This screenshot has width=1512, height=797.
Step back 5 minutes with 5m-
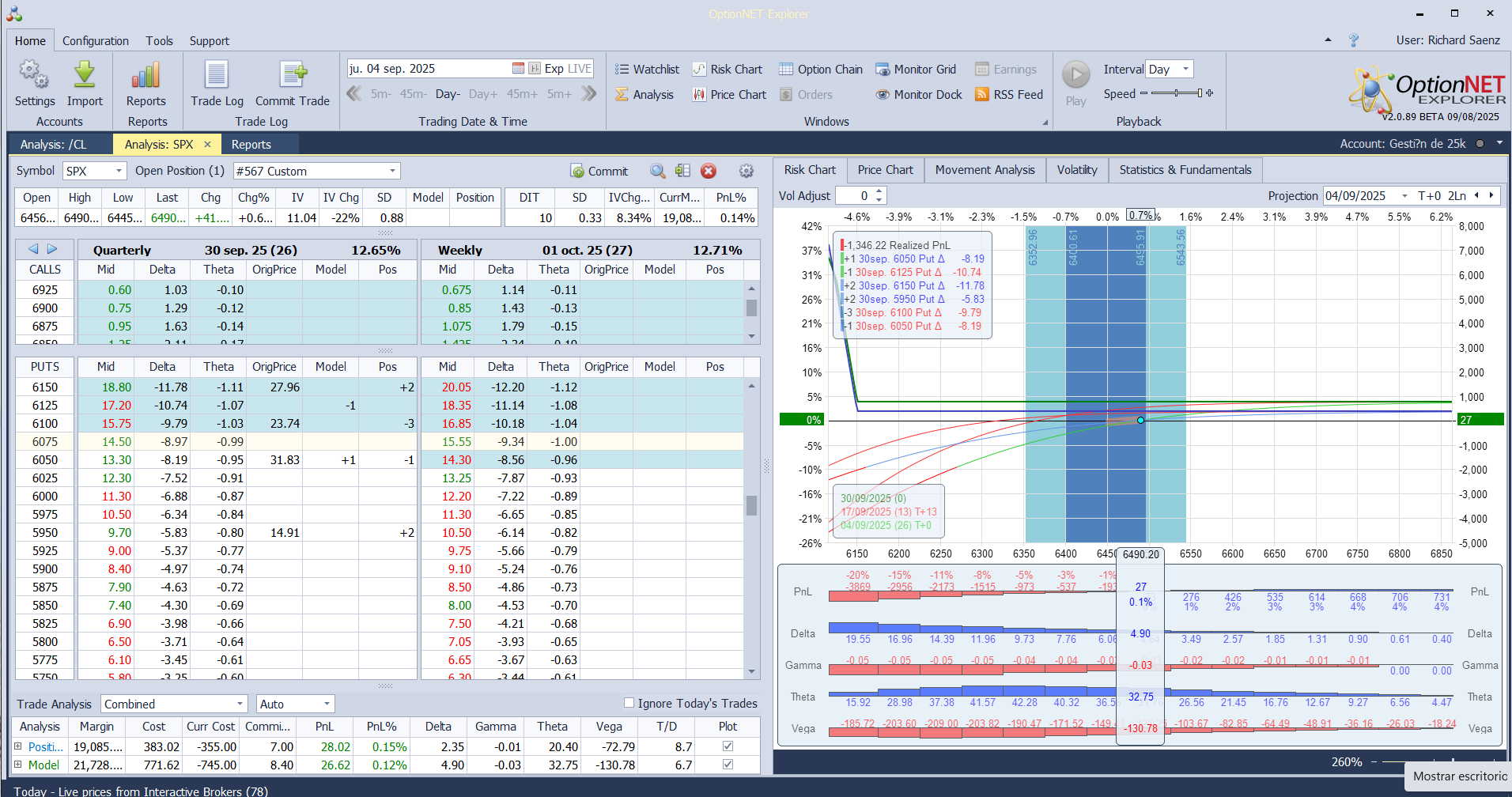click(381, 94)
